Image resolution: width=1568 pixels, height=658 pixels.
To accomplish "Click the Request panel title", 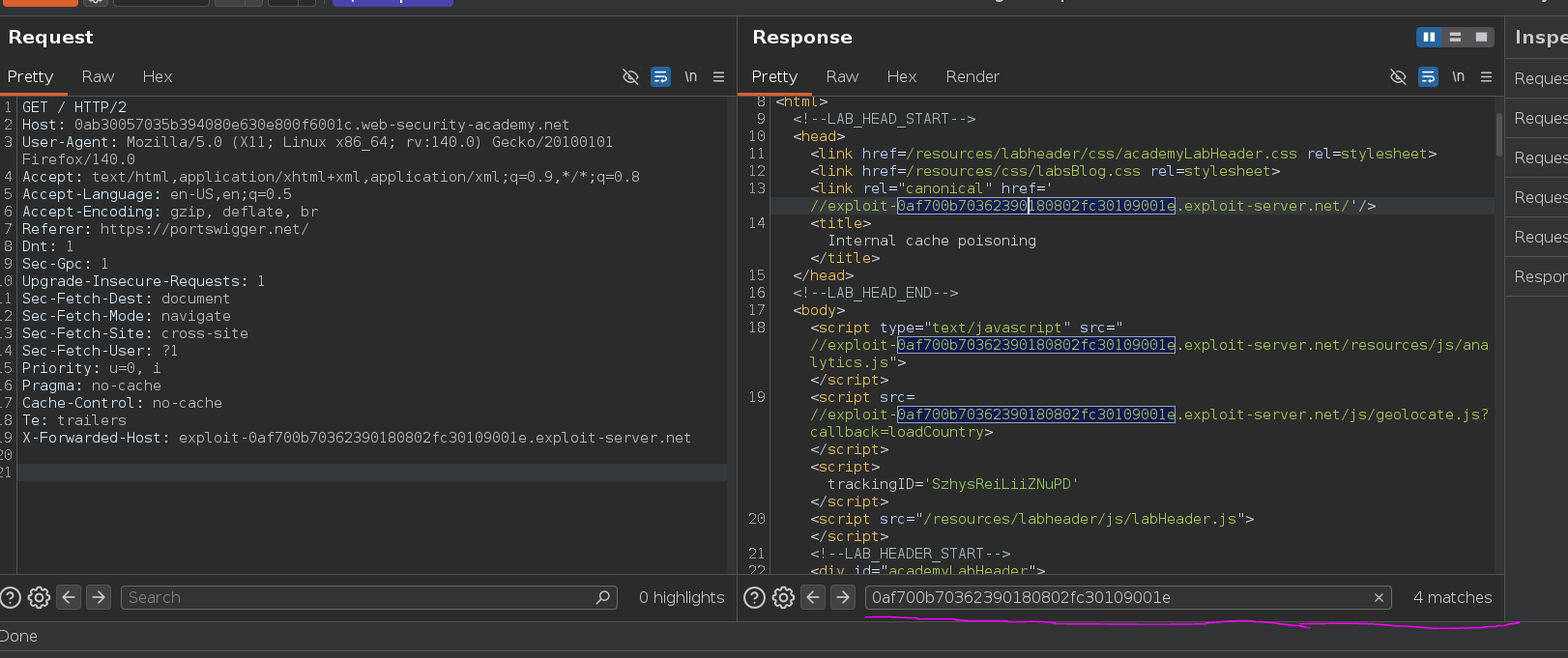I will tap(50, 37).
